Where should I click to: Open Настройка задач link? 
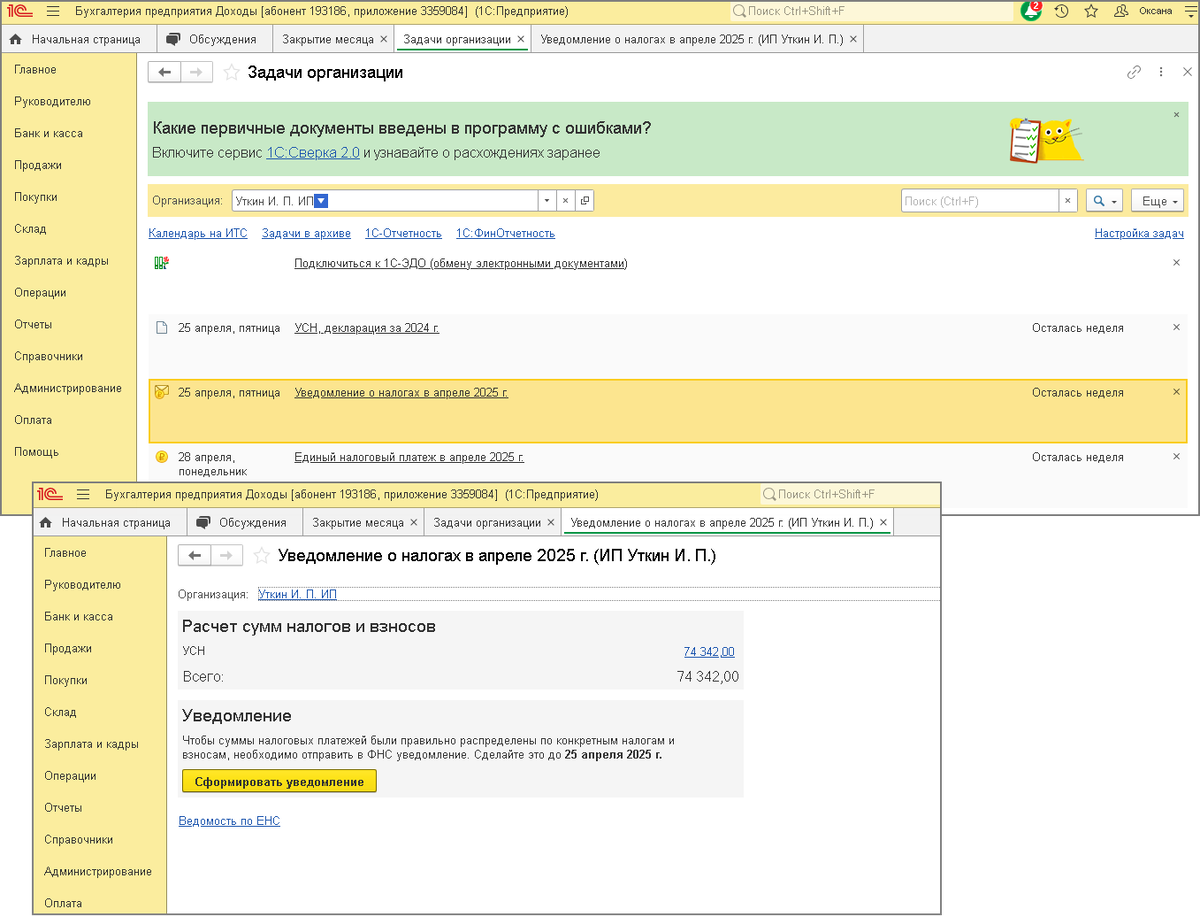coord(1139,233)
